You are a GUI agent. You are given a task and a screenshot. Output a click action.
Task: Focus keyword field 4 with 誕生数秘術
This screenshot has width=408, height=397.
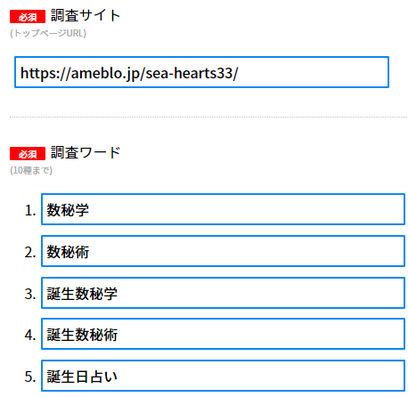pyautogui.click(x=223, y=334)
